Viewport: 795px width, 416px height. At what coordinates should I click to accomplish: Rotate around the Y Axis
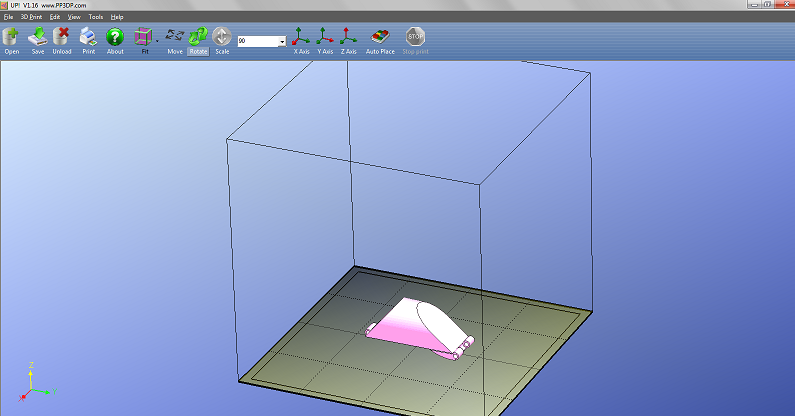(325, 41)
